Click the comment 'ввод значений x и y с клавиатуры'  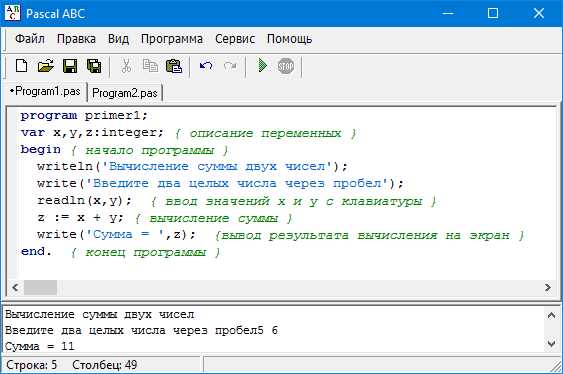click(293, 201)
